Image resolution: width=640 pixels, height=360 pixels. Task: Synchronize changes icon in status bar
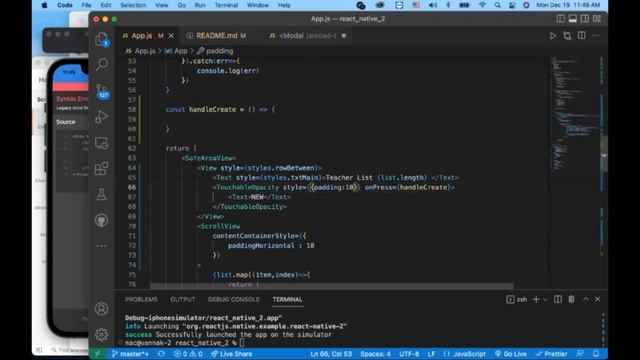[161, 353]
